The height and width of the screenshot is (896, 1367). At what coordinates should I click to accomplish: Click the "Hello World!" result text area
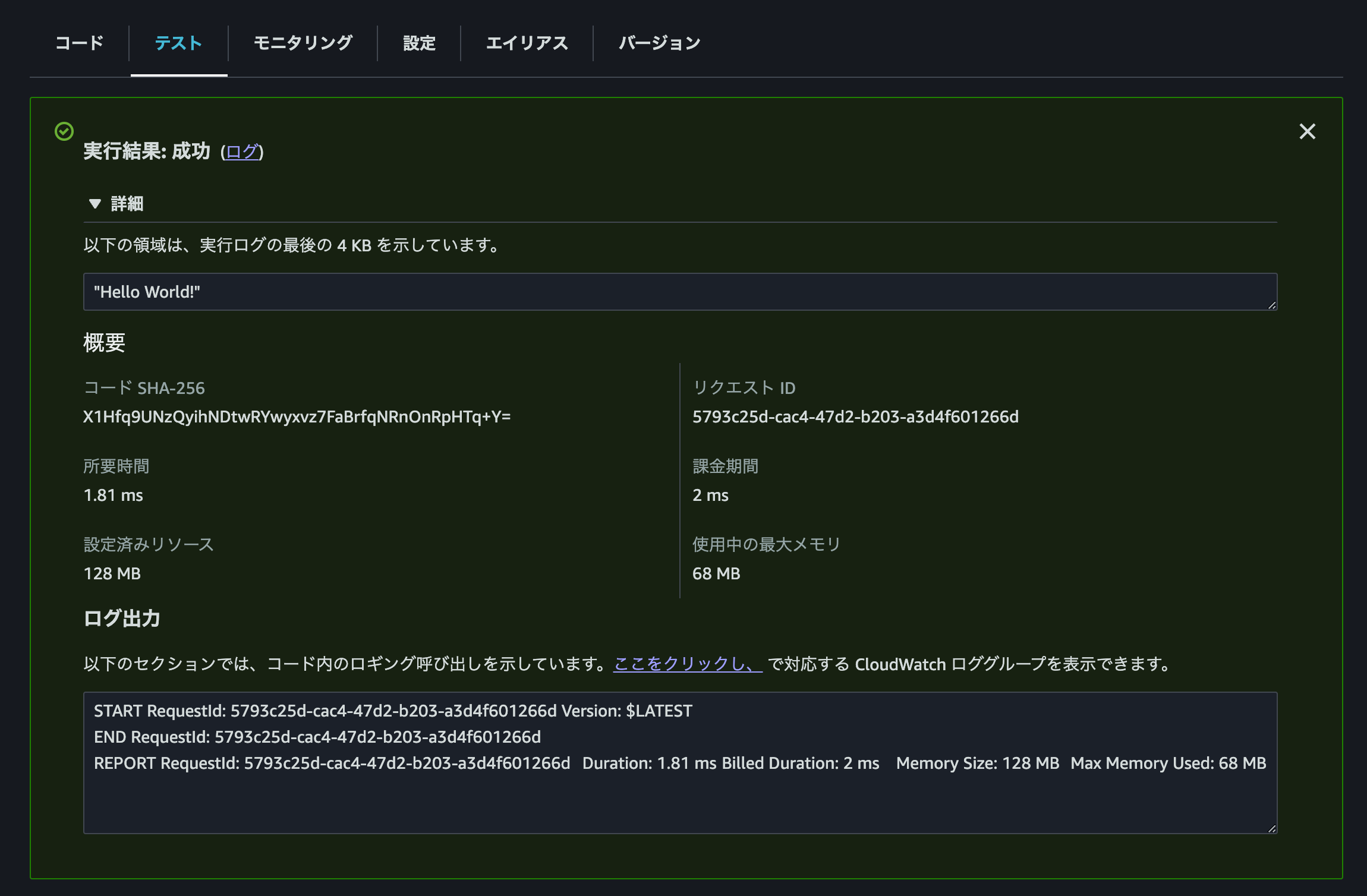pos(680,292)
